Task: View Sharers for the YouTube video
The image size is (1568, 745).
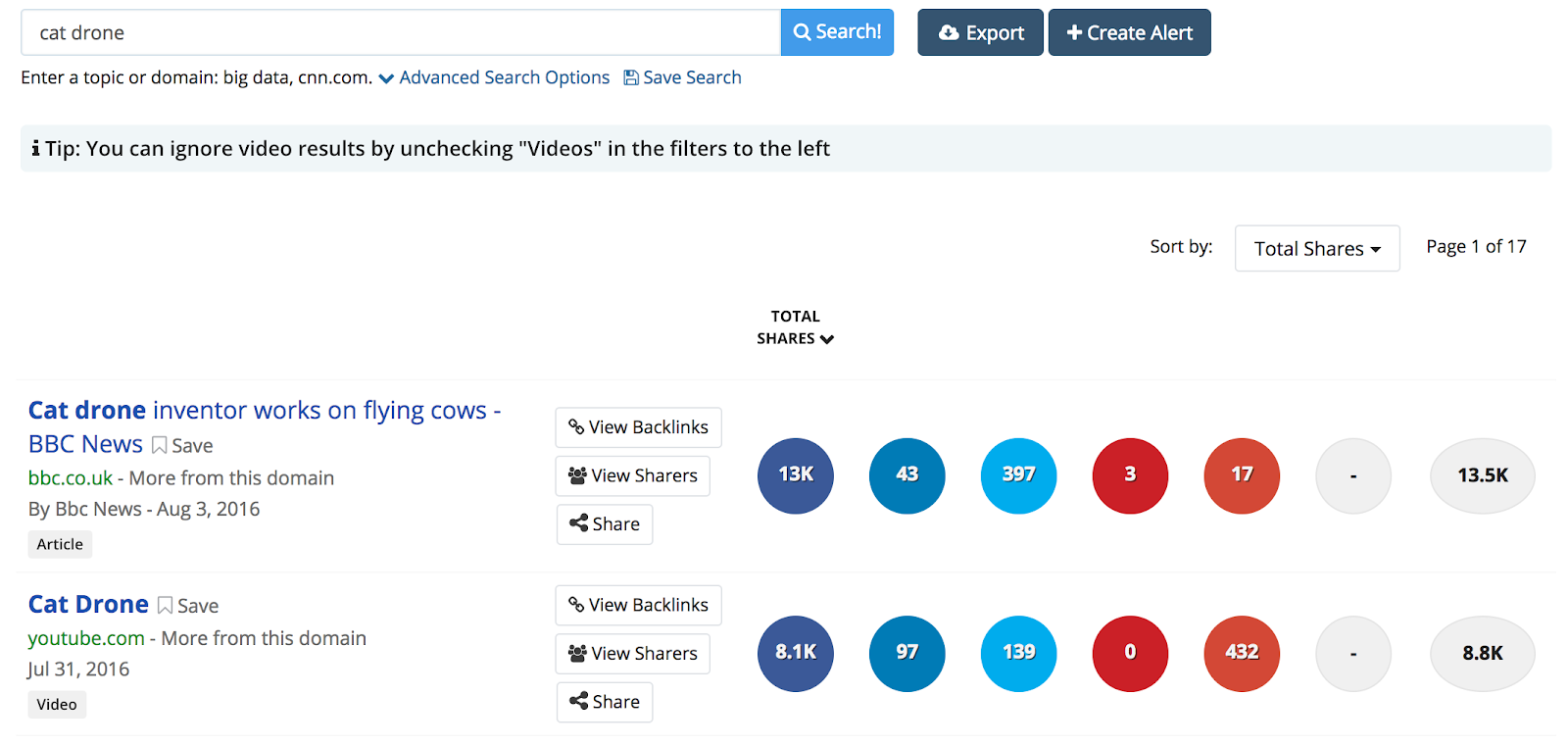Action: (632, 654)
